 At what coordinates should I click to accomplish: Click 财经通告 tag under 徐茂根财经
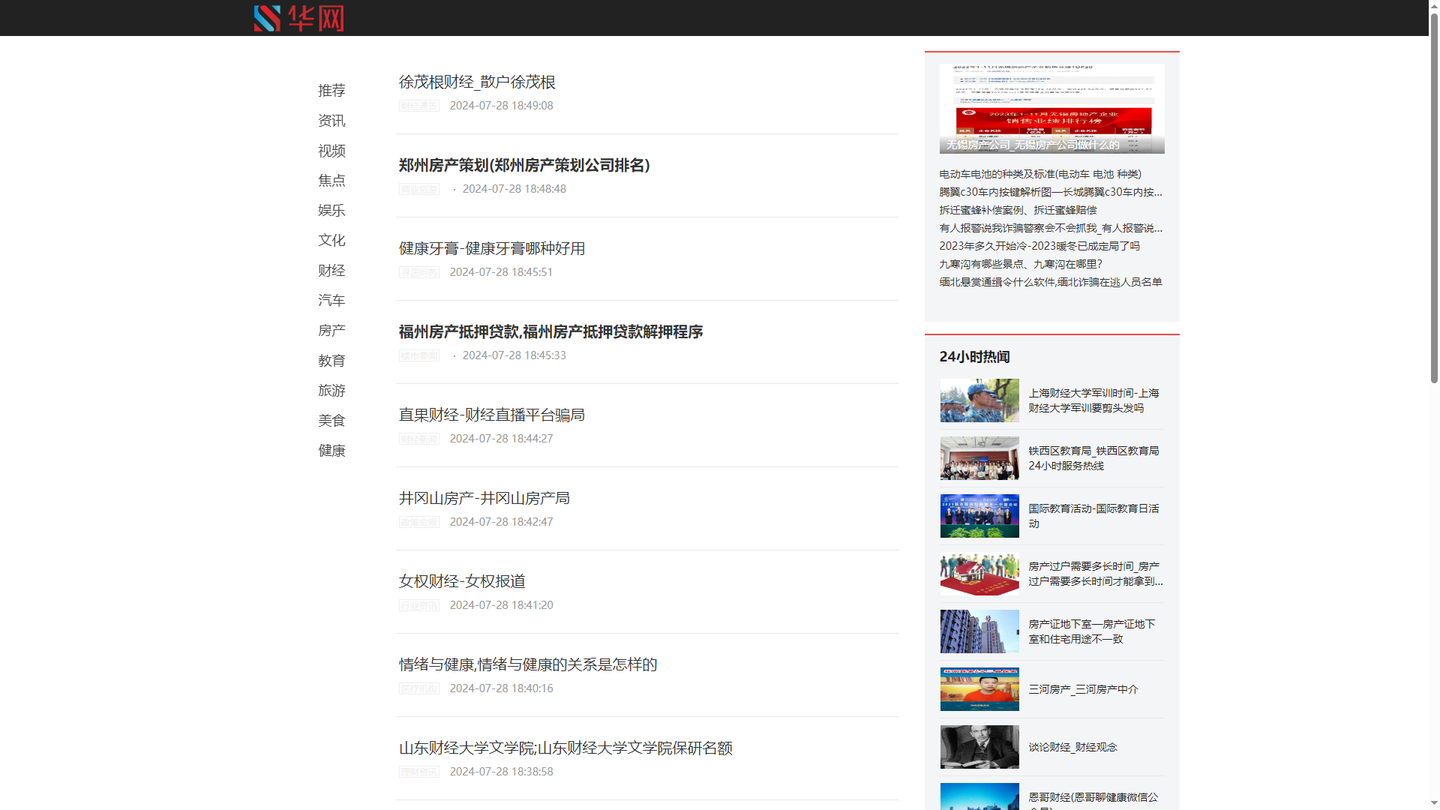[419, 105]
